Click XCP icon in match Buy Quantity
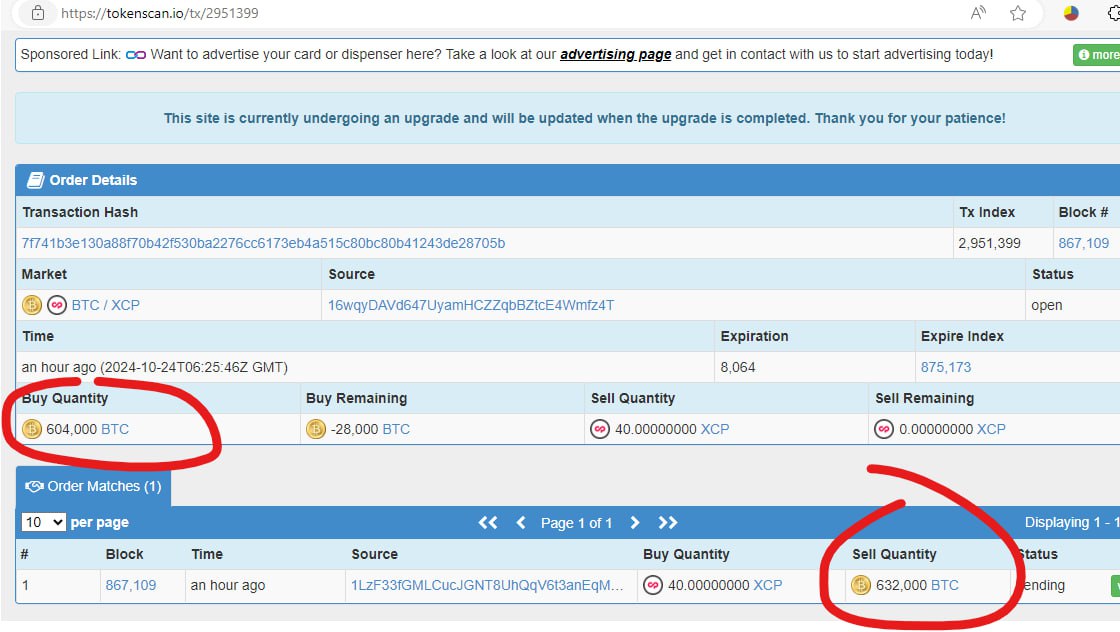Viewport: 1120px width, 632px height. 653,585
